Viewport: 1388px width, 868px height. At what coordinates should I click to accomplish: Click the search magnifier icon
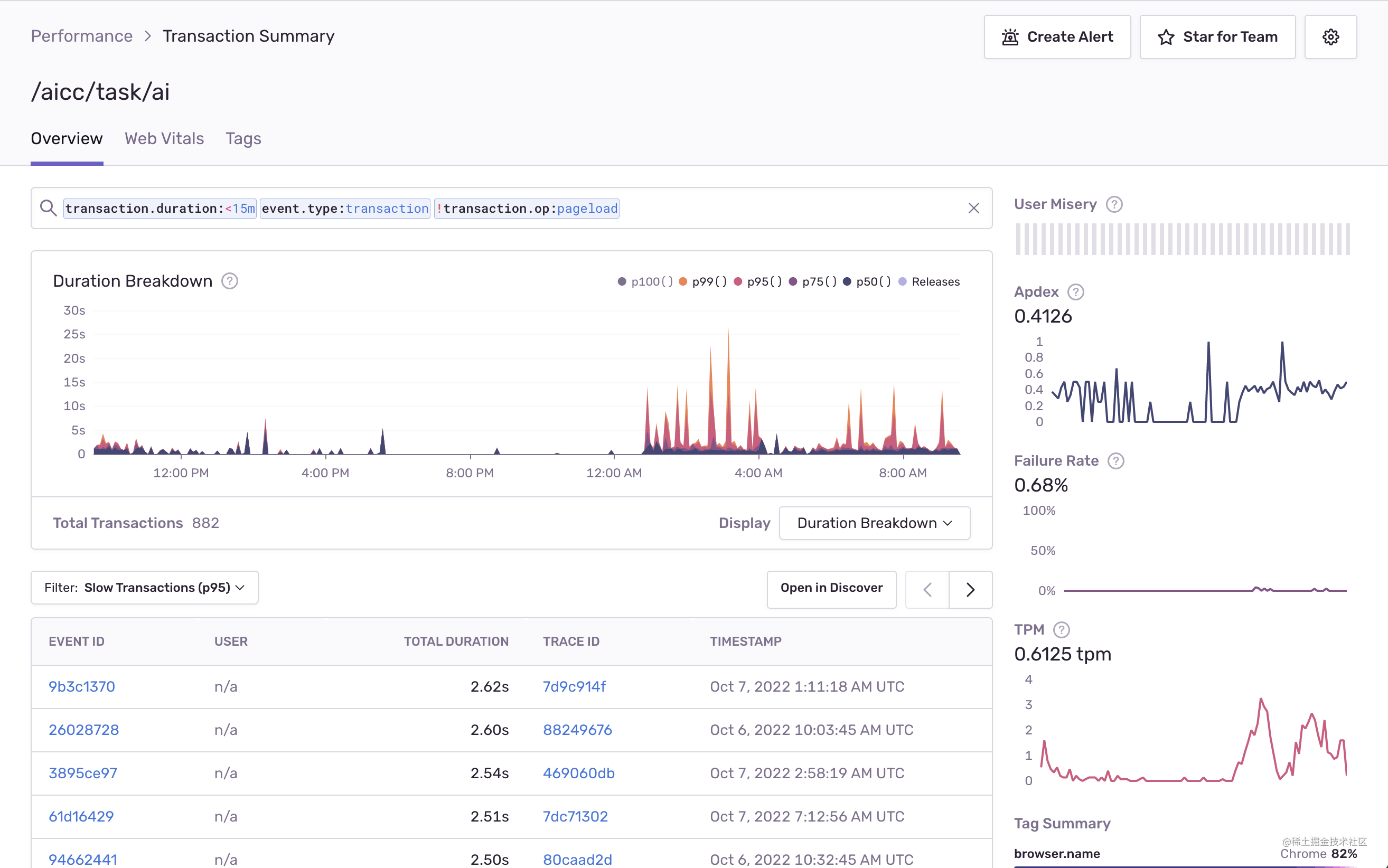48,208
